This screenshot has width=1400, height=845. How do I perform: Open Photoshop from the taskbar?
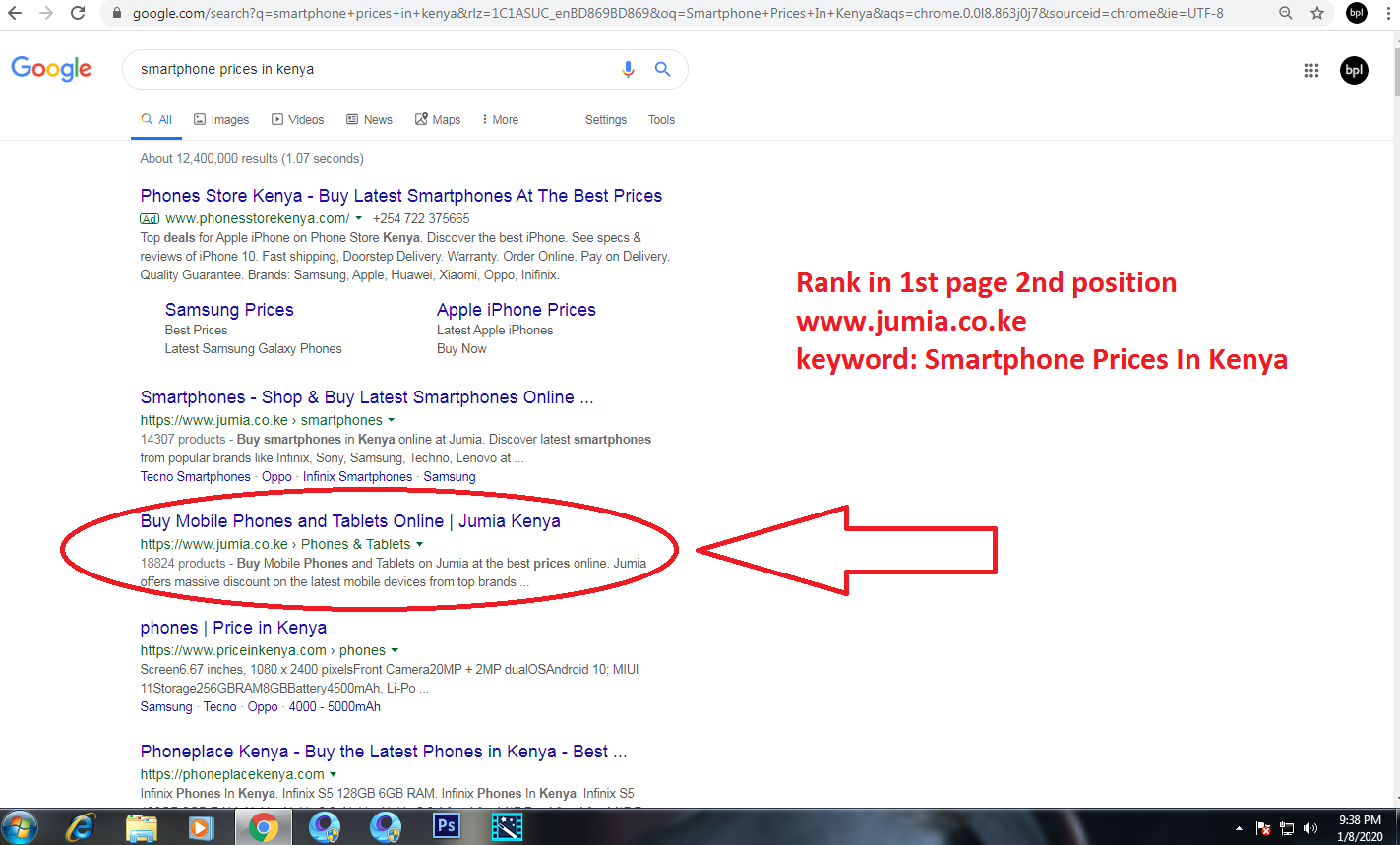click(x=446, y=826)
